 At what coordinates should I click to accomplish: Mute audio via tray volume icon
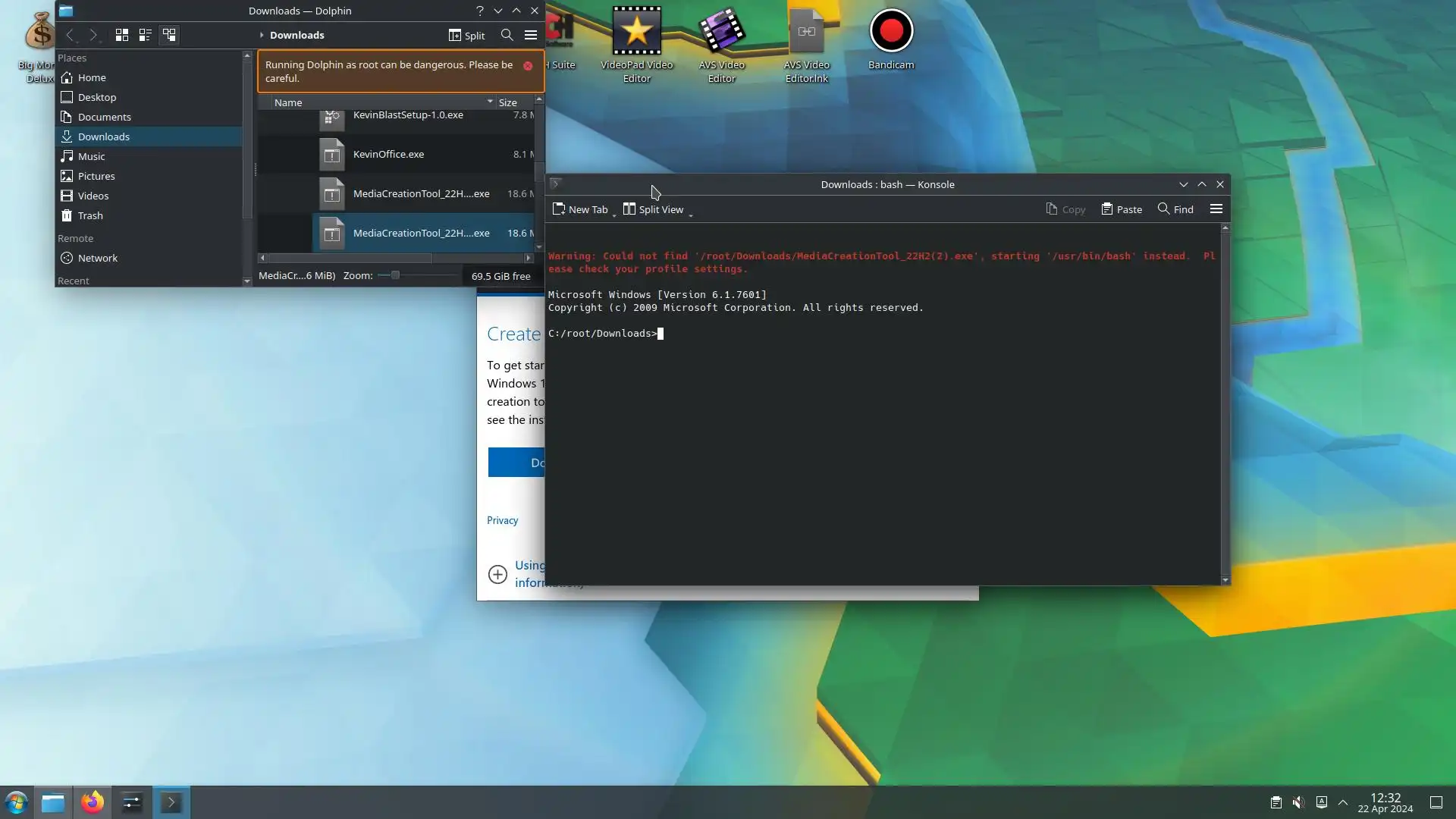click(x=1298, y=802)
